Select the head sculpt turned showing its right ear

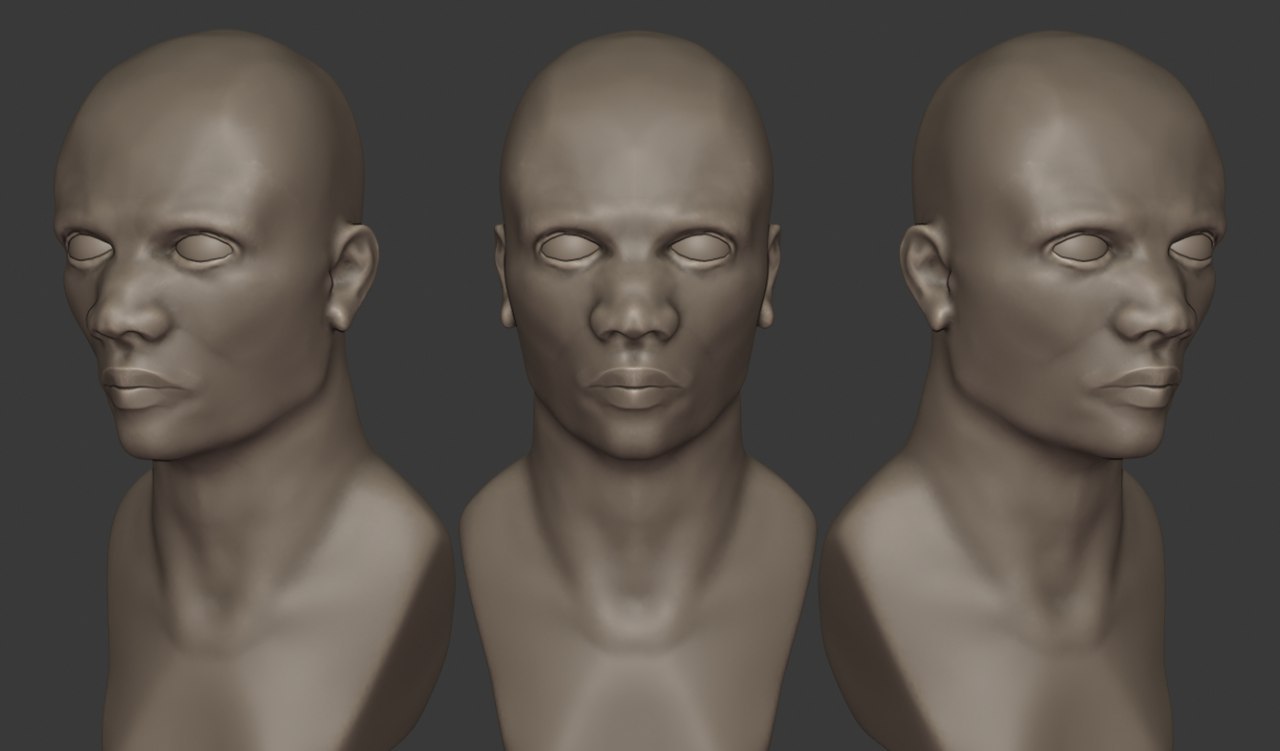(x=1020, y=390)
